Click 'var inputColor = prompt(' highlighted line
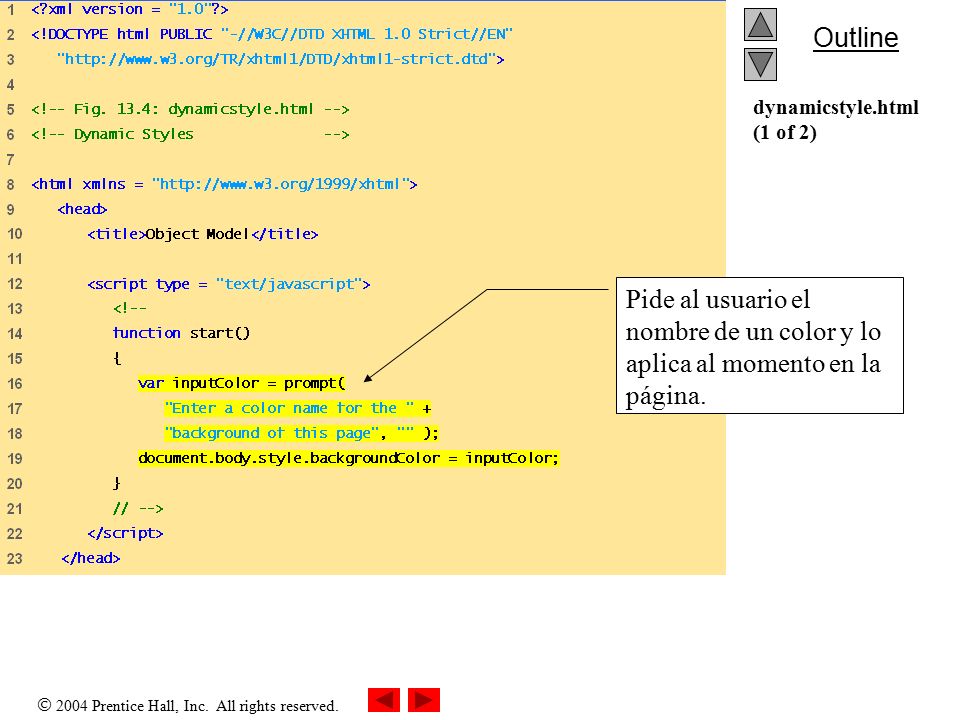 (242, 383)
